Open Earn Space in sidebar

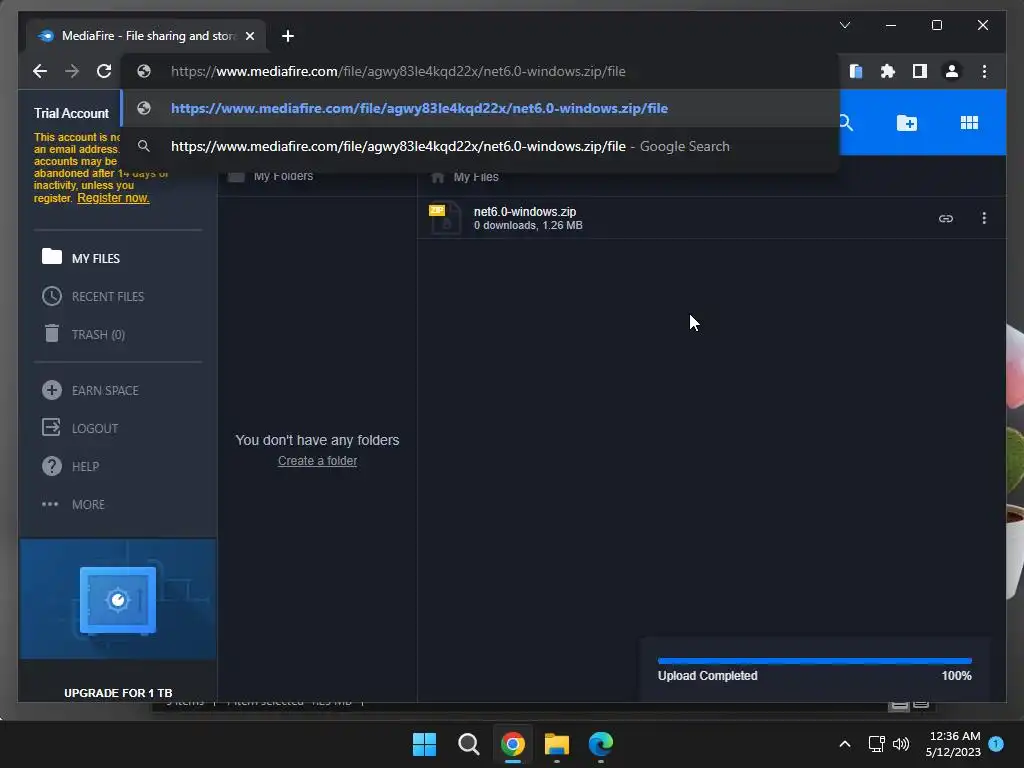(x=105, y=391)
